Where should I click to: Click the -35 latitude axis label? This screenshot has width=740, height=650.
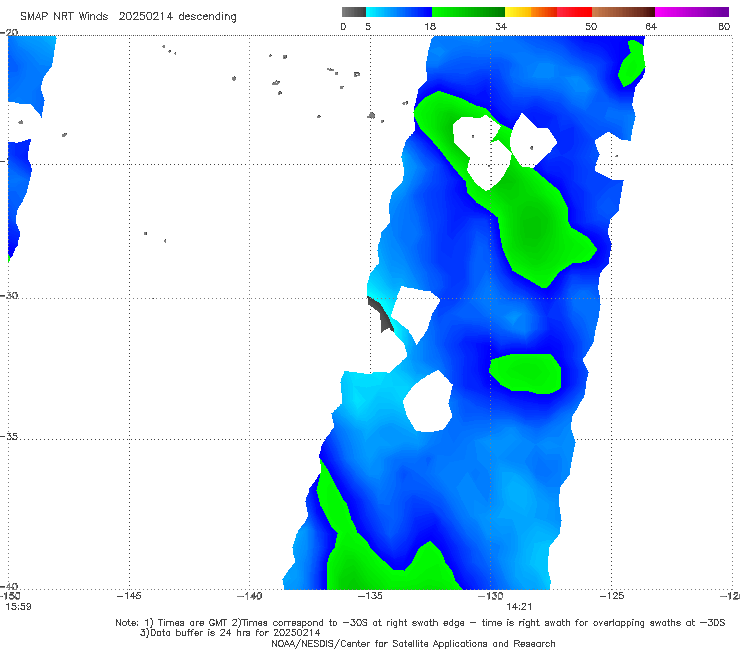[9, 437]
